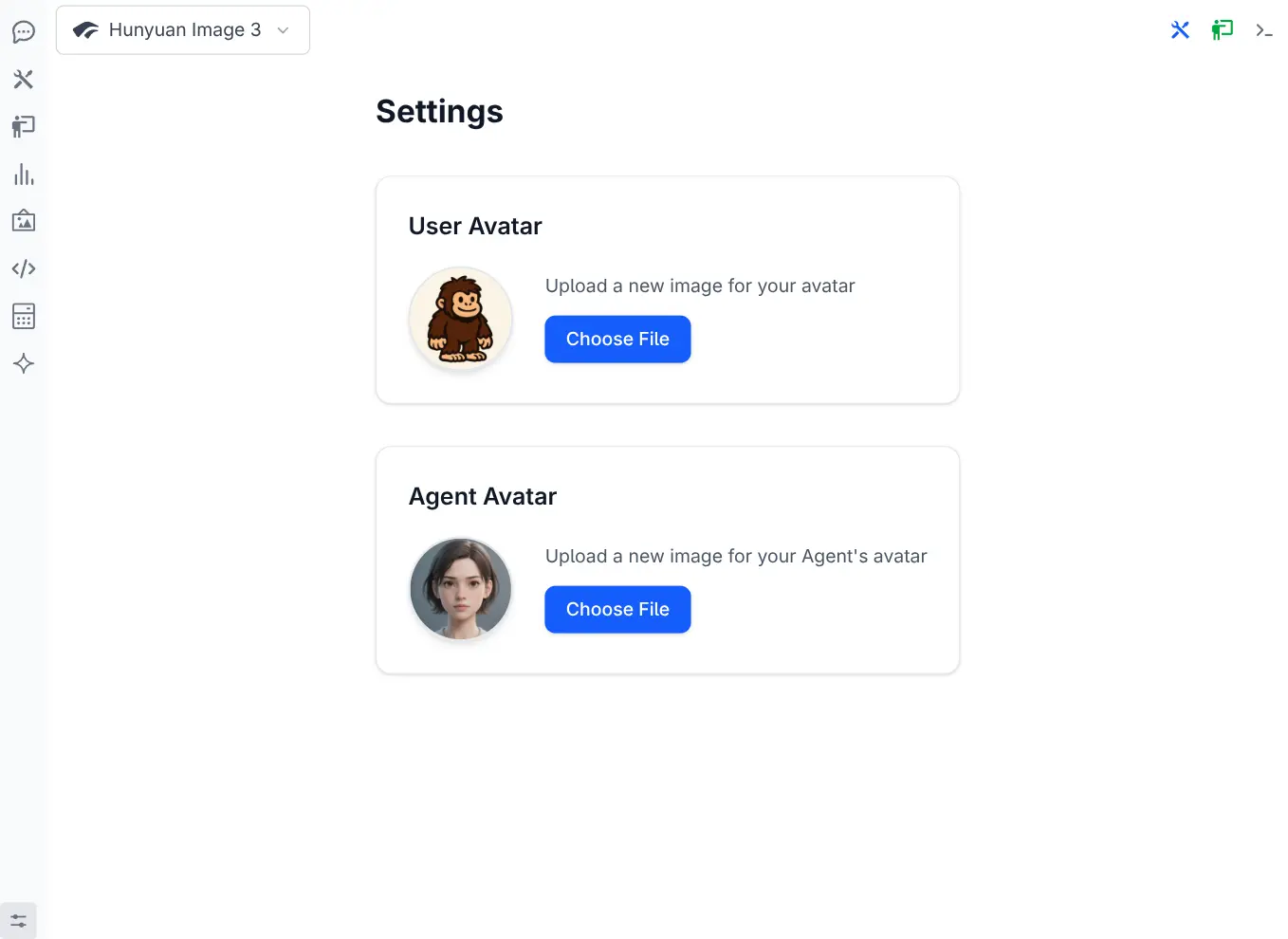Image resolution: width=1288 pixels, height=939 pixels.
Task: Click the Hunyuan logo in the model selector
Action: pos(86,30)
